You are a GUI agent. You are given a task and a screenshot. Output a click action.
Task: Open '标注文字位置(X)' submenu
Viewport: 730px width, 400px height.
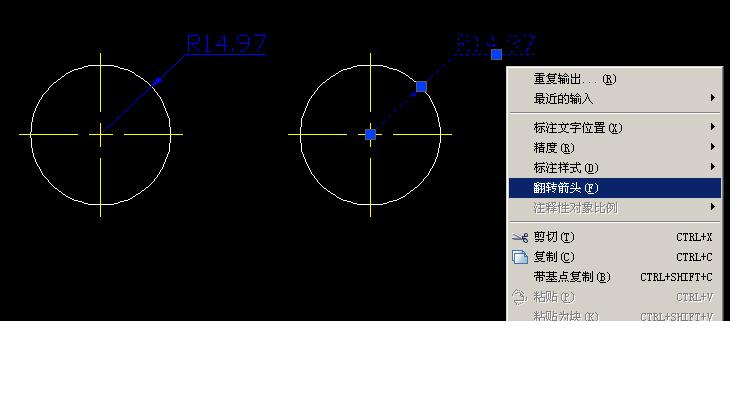click(x=615, y=128)
